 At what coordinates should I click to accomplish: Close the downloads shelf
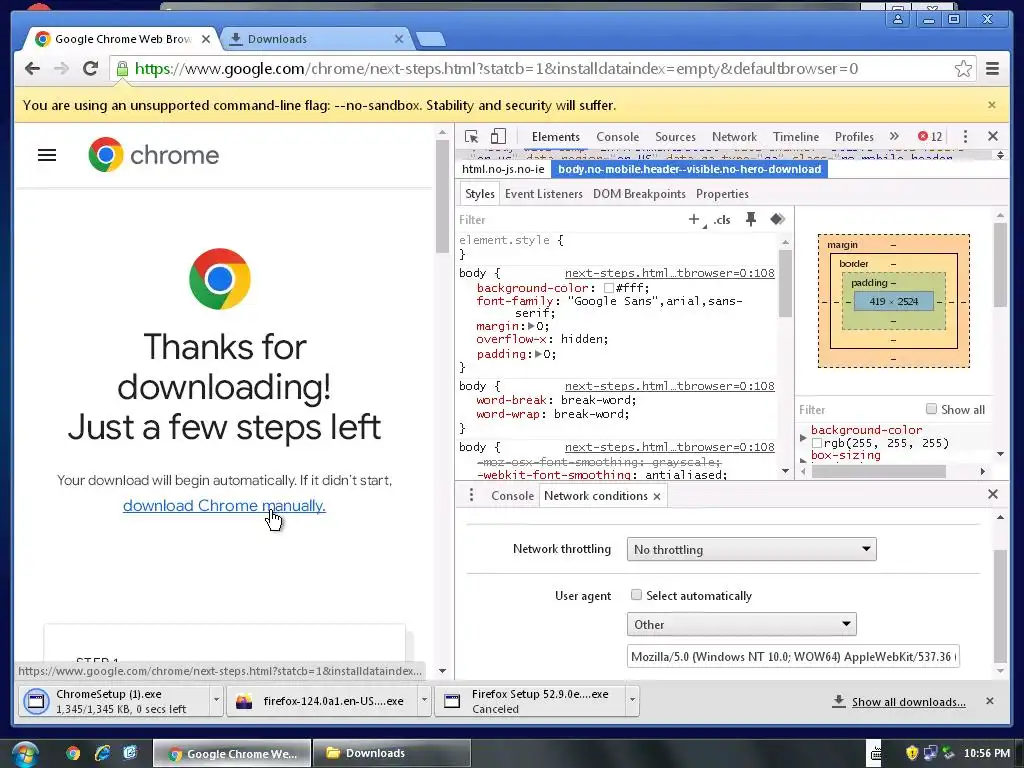990,701
